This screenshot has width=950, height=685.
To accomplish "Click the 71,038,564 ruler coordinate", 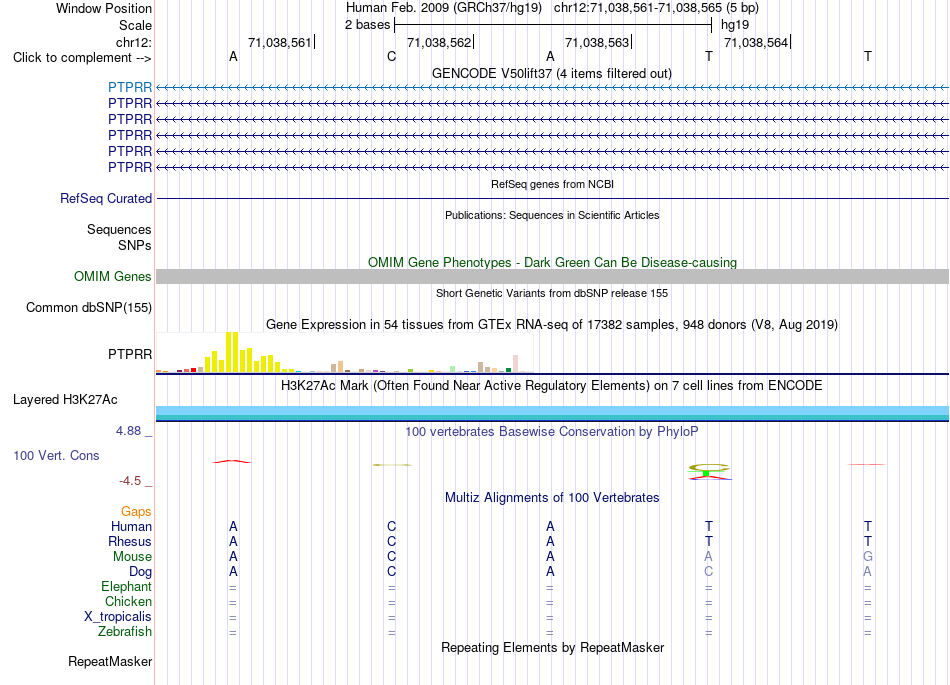I will coord(756,42).
